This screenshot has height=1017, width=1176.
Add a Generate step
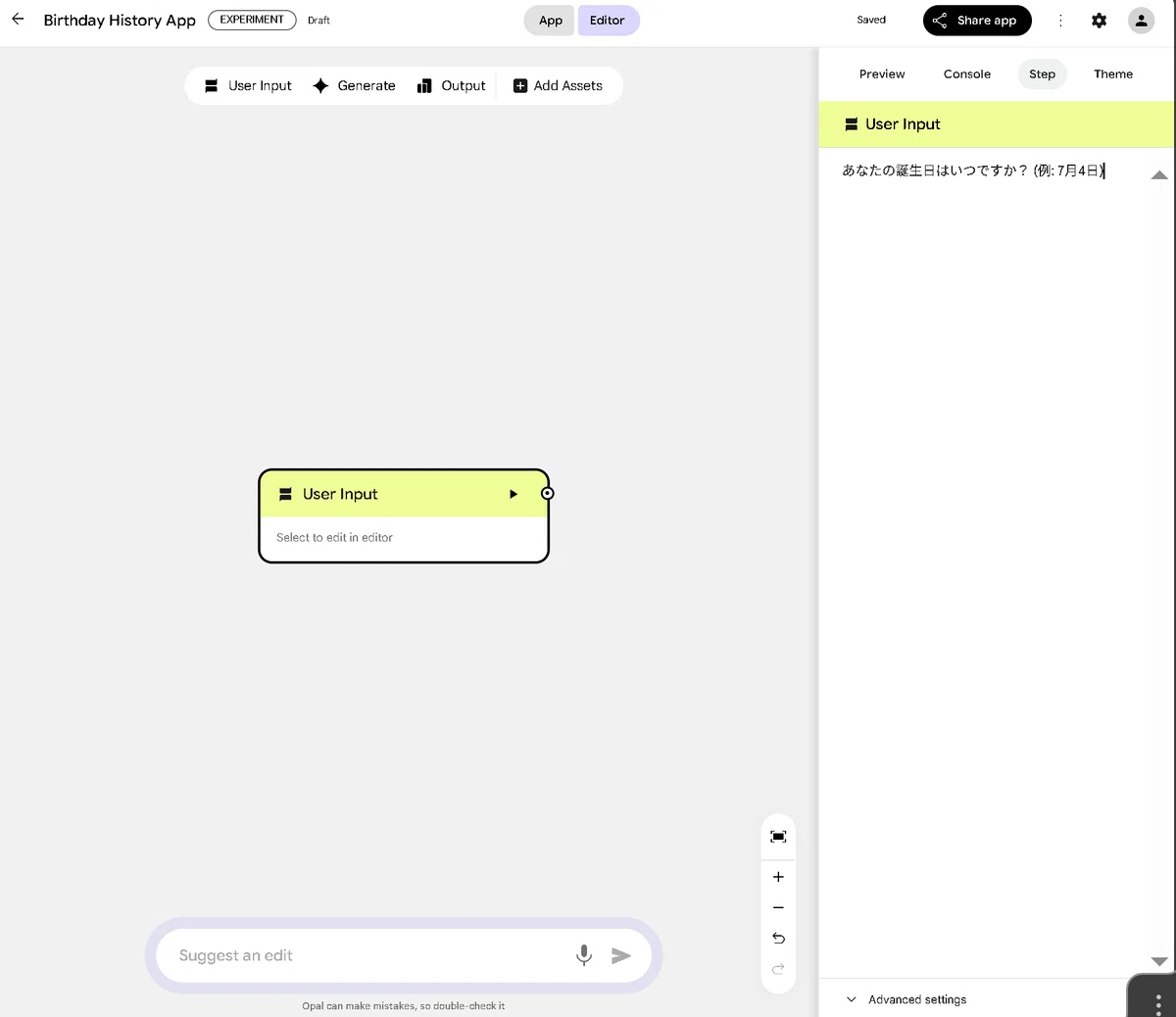[x=354, y=86]
